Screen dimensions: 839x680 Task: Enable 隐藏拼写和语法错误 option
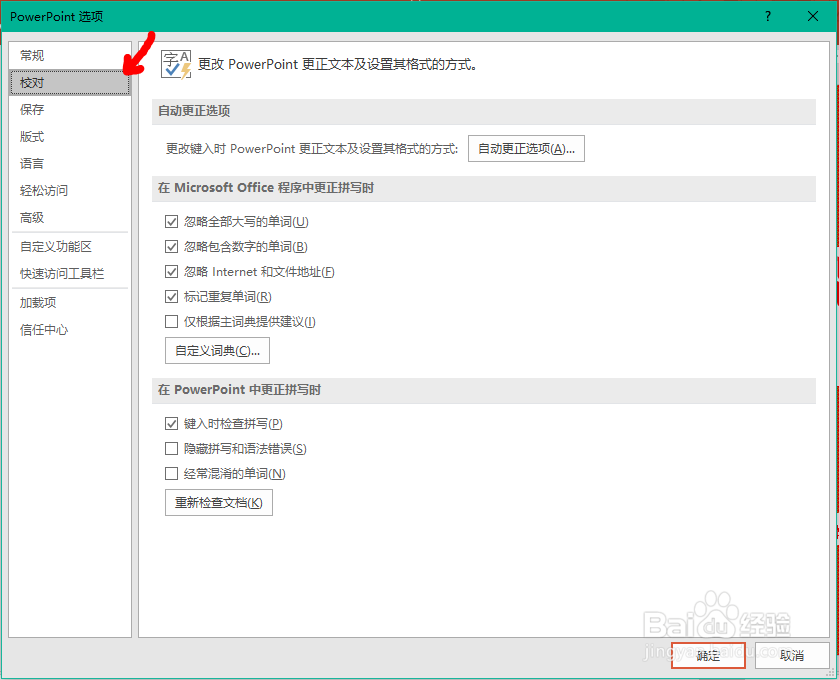pos(171,448)
